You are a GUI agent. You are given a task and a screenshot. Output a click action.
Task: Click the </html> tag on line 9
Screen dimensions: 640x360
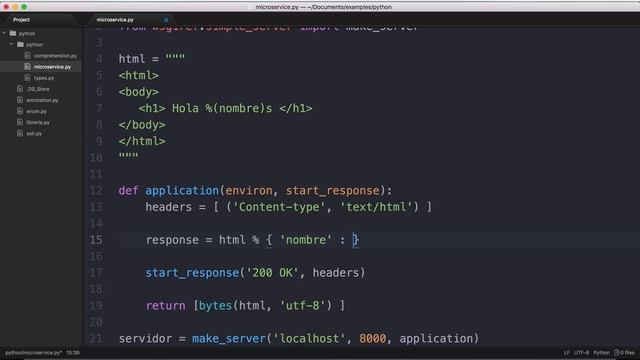(x=142, y=141)
